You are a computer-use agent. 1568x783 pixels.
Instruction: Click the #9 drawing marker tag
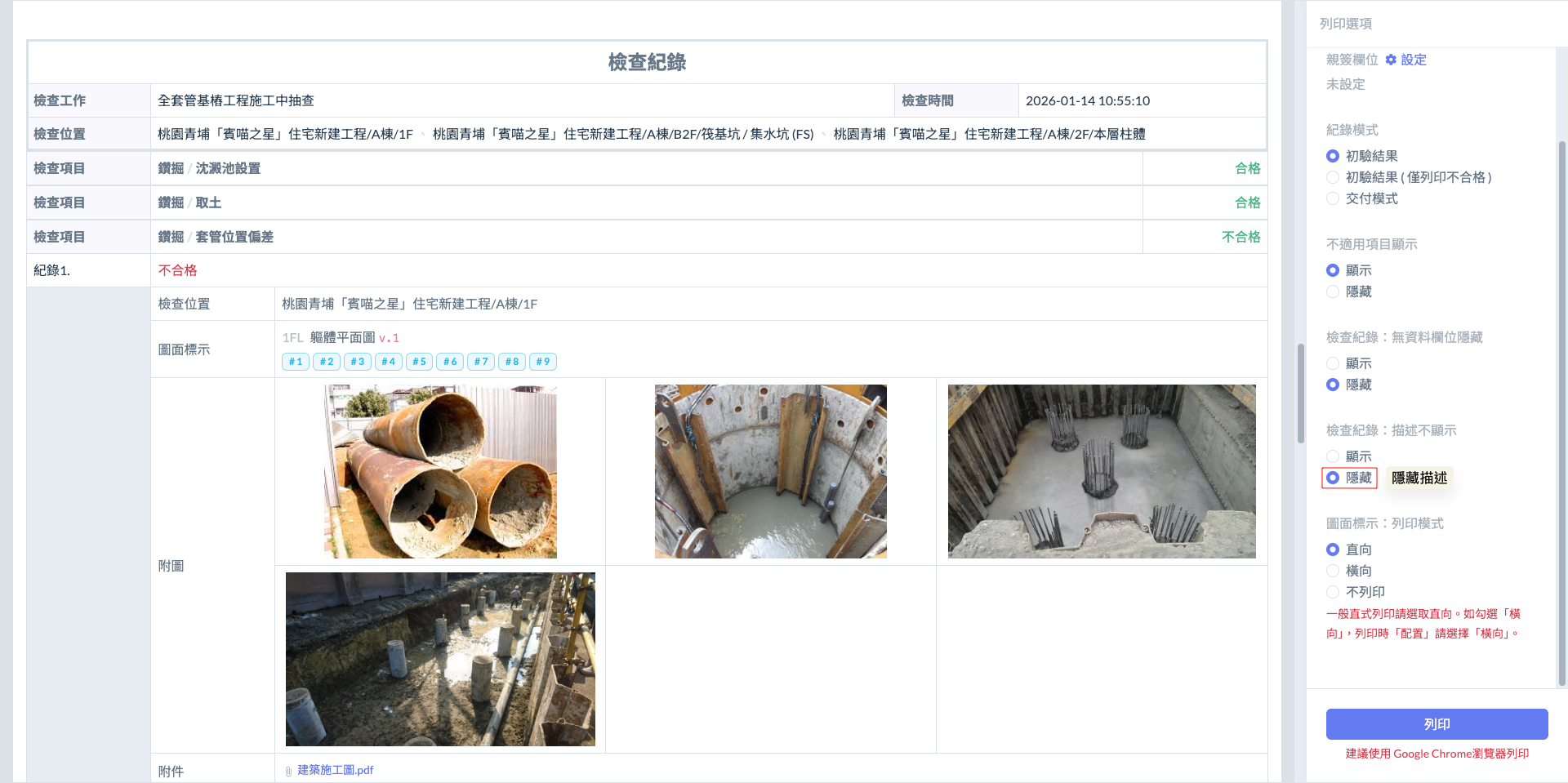click(543, 362)
